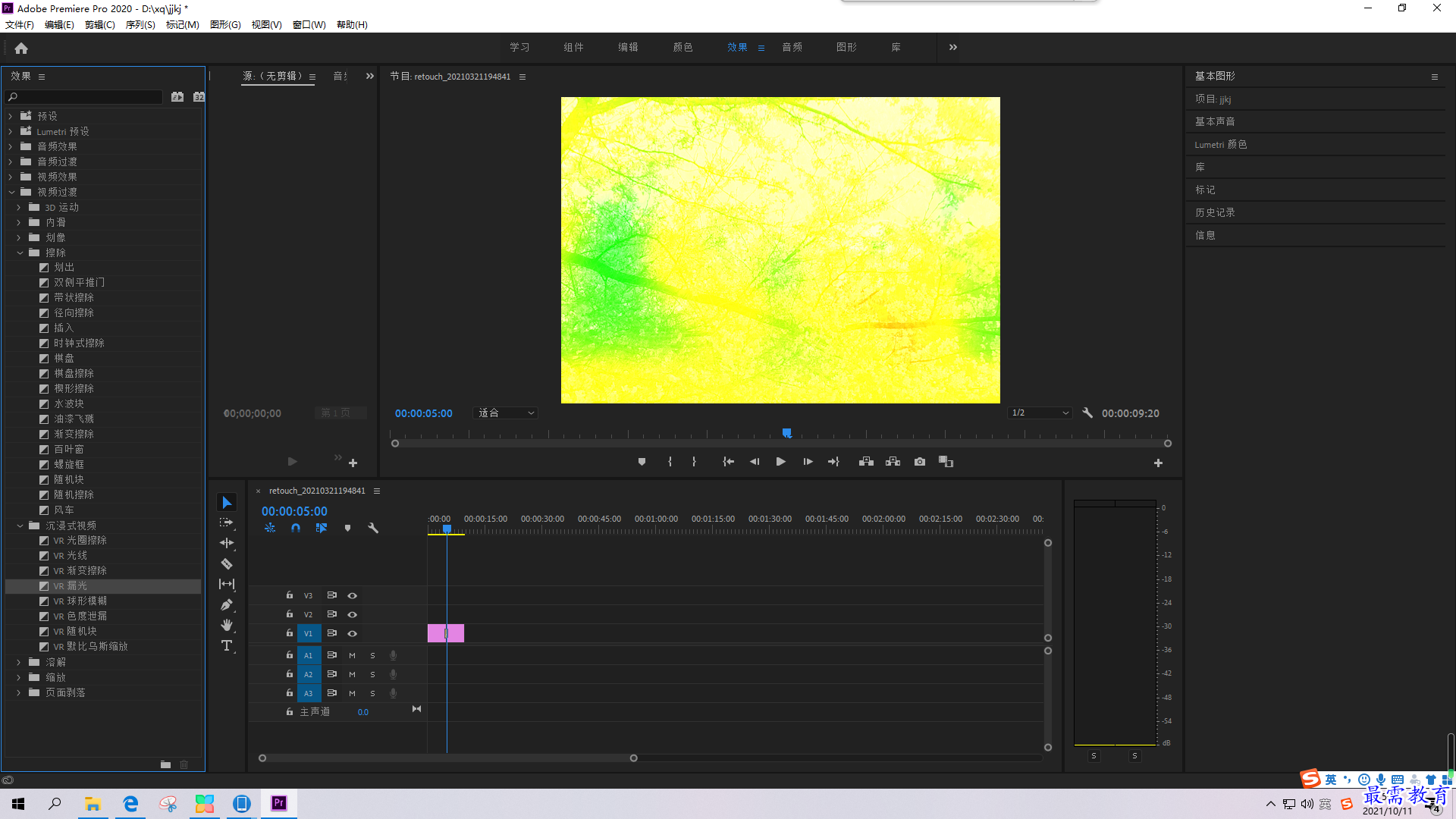
Task: Enable voice-over record on A3
Action: coord(393,693)
